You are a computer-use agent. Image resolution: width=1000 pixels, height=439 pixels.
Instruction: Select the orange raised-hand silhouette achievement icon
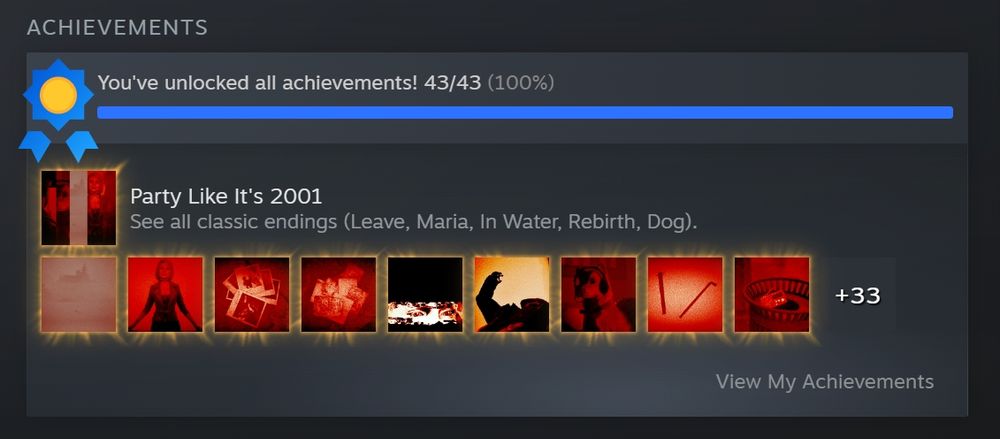click(512, 294)
